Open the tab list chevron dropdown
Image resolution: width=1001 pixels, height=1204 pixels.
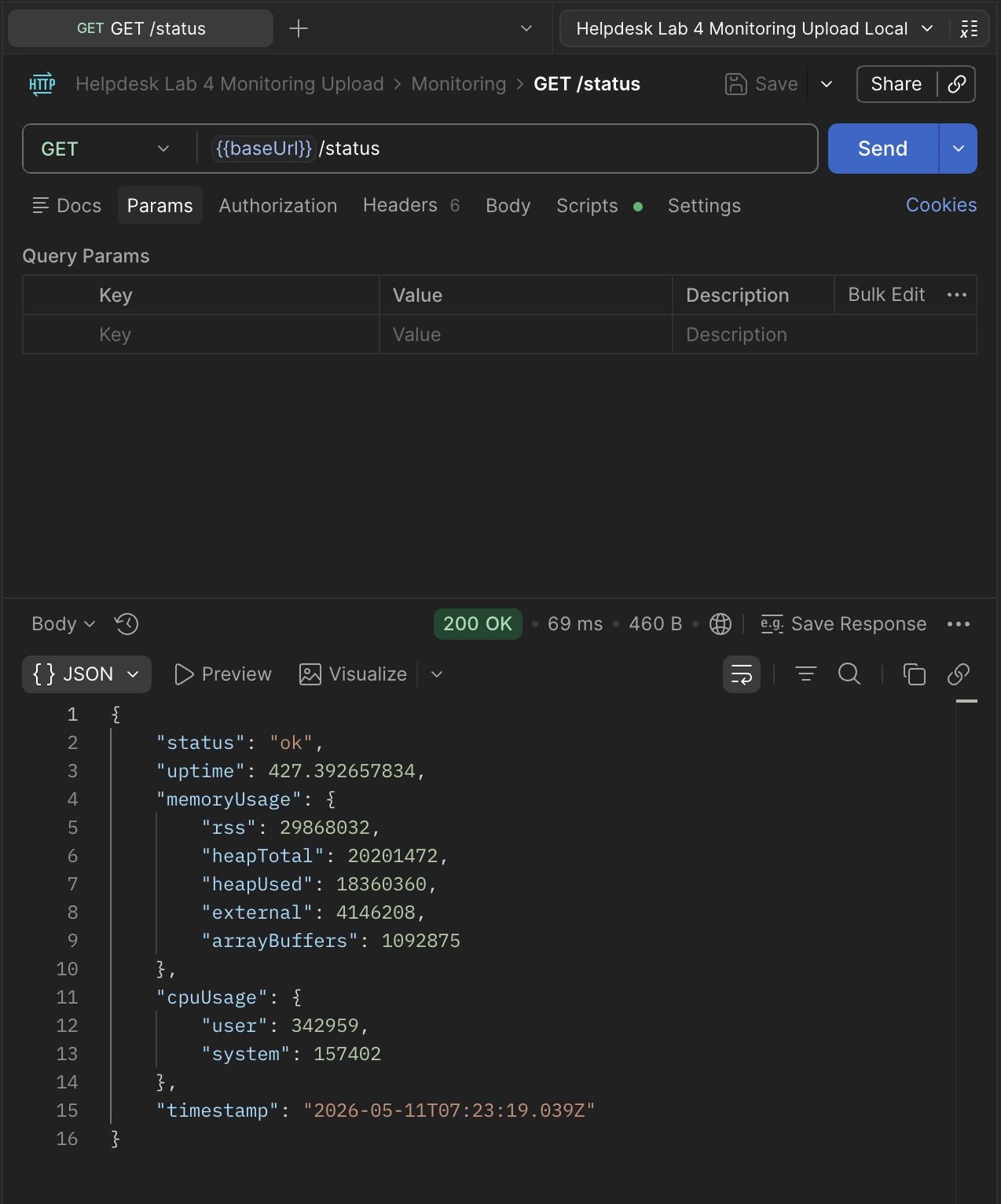(x=526, y=29)
